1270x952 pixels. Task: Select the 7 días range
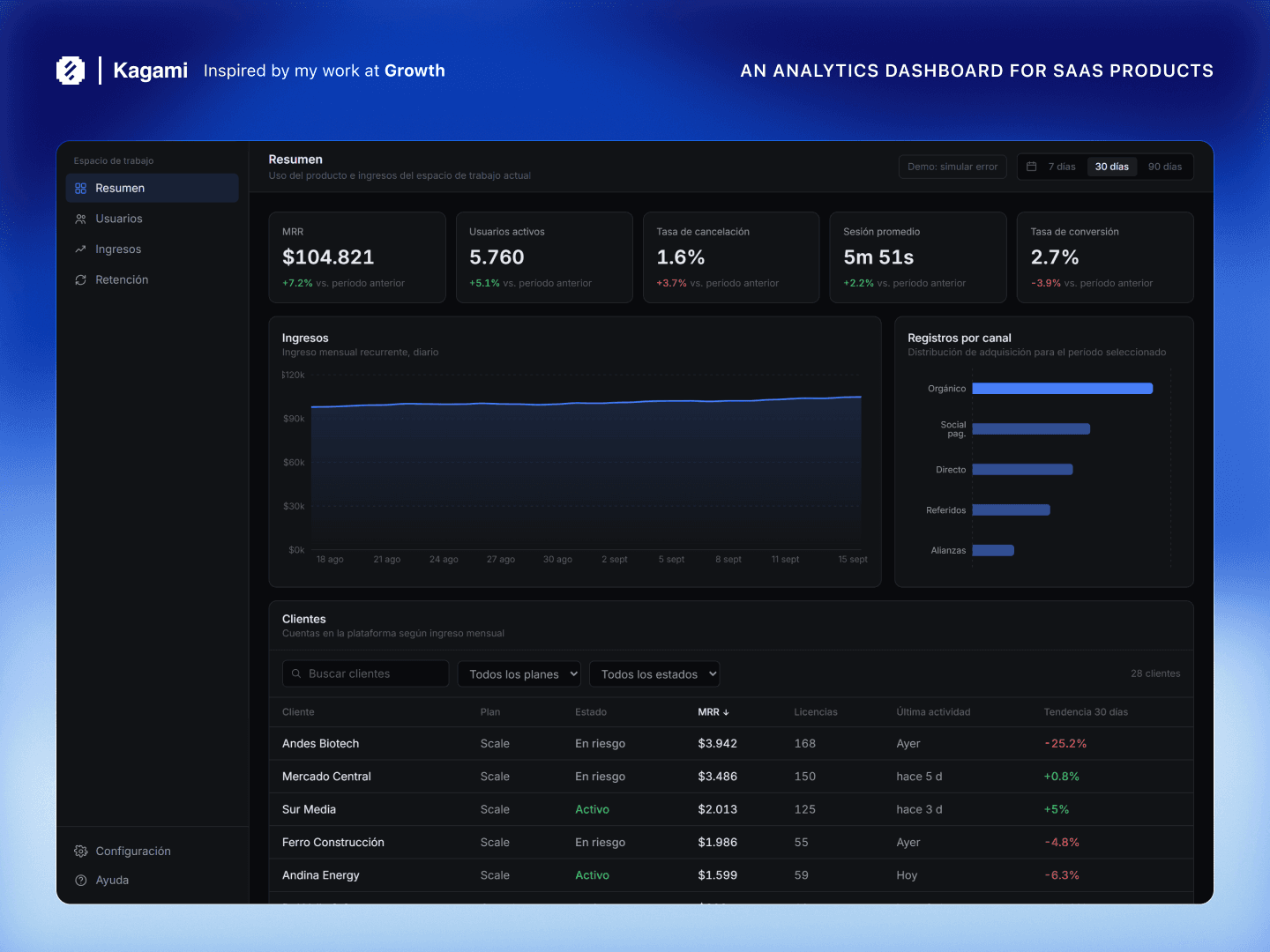point(1062,167)
